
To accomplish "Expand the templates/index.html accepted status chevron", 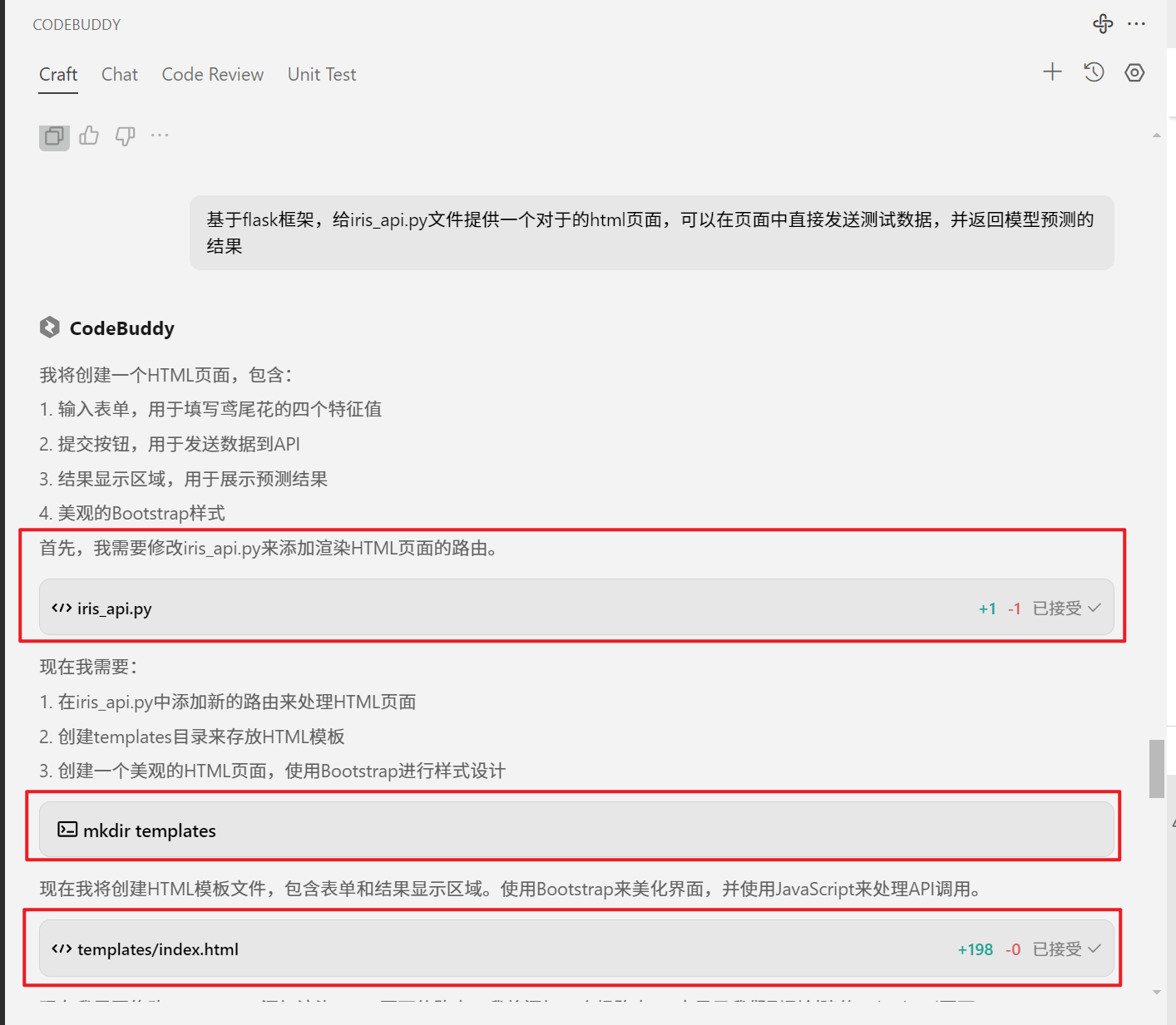I will tap(1094, 949).
